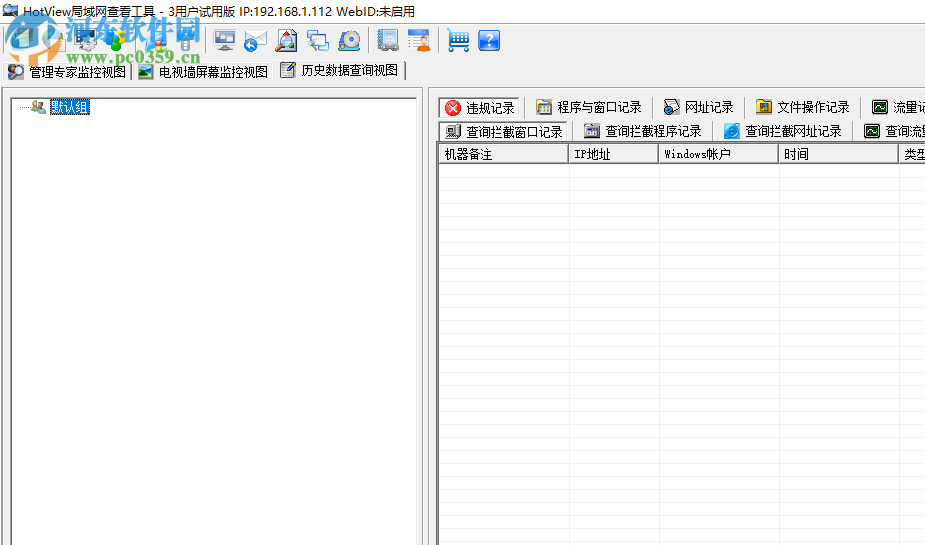Click the group icon beside 默认组
This screenshot has height=545, width=925.
point(38,107)
